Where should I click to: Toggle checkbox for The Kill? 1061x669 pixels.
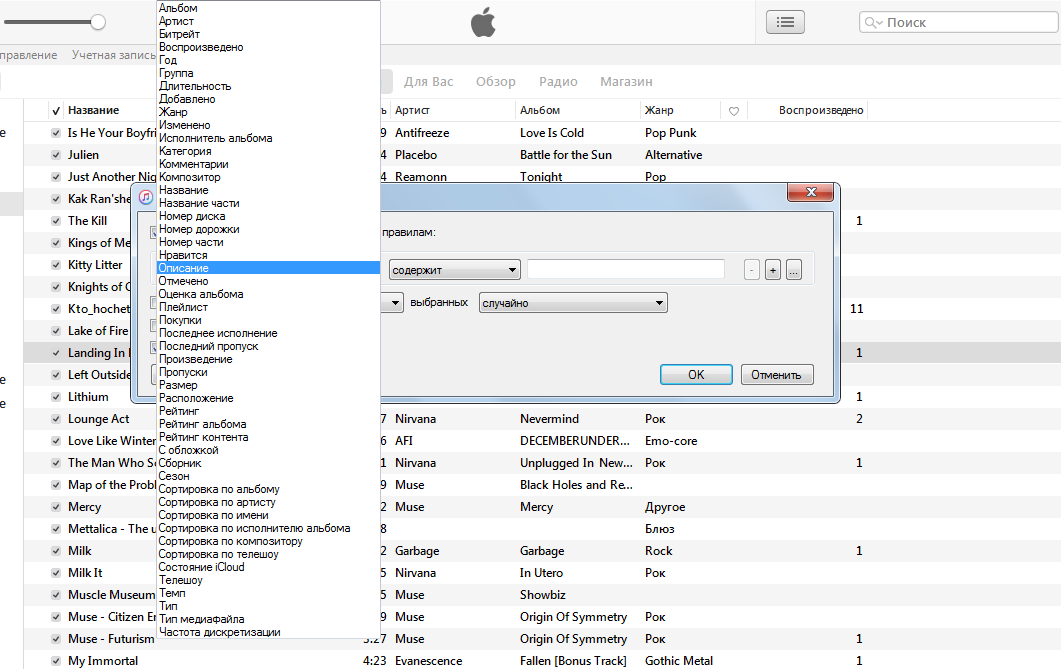pyautogui.click(x=56, y=221)
